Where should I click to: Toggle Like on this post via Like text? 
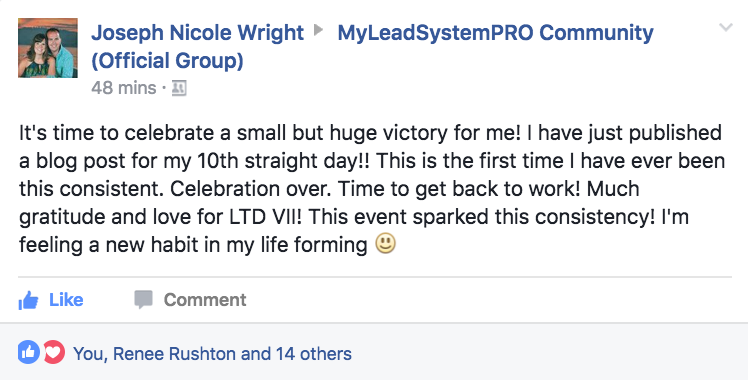click(66, 300)
